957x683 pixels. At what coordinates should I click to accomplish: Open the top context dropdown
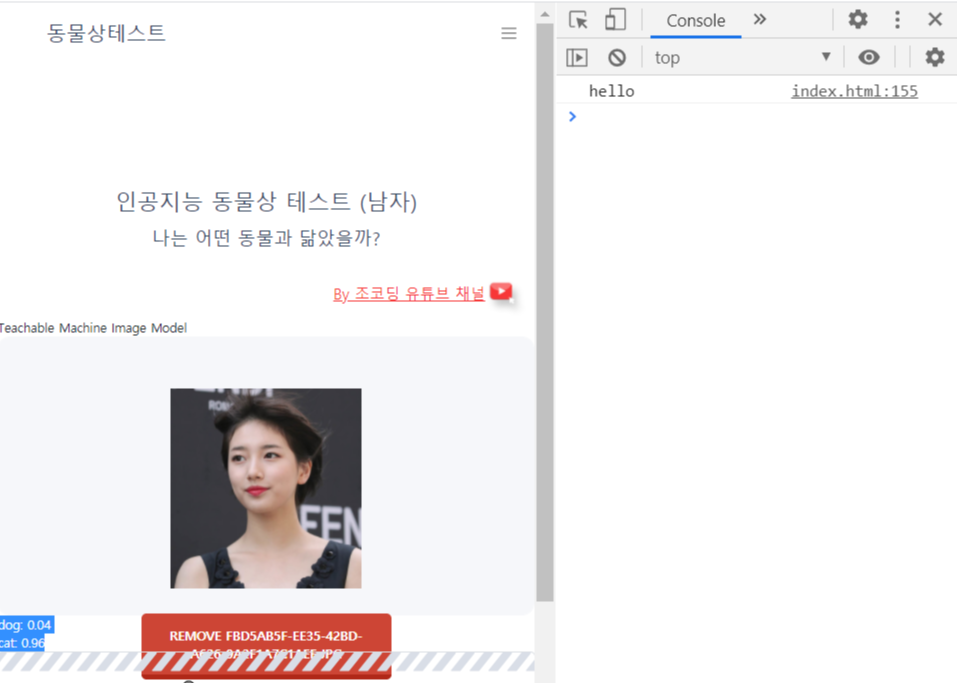click(x=742, y=57)
